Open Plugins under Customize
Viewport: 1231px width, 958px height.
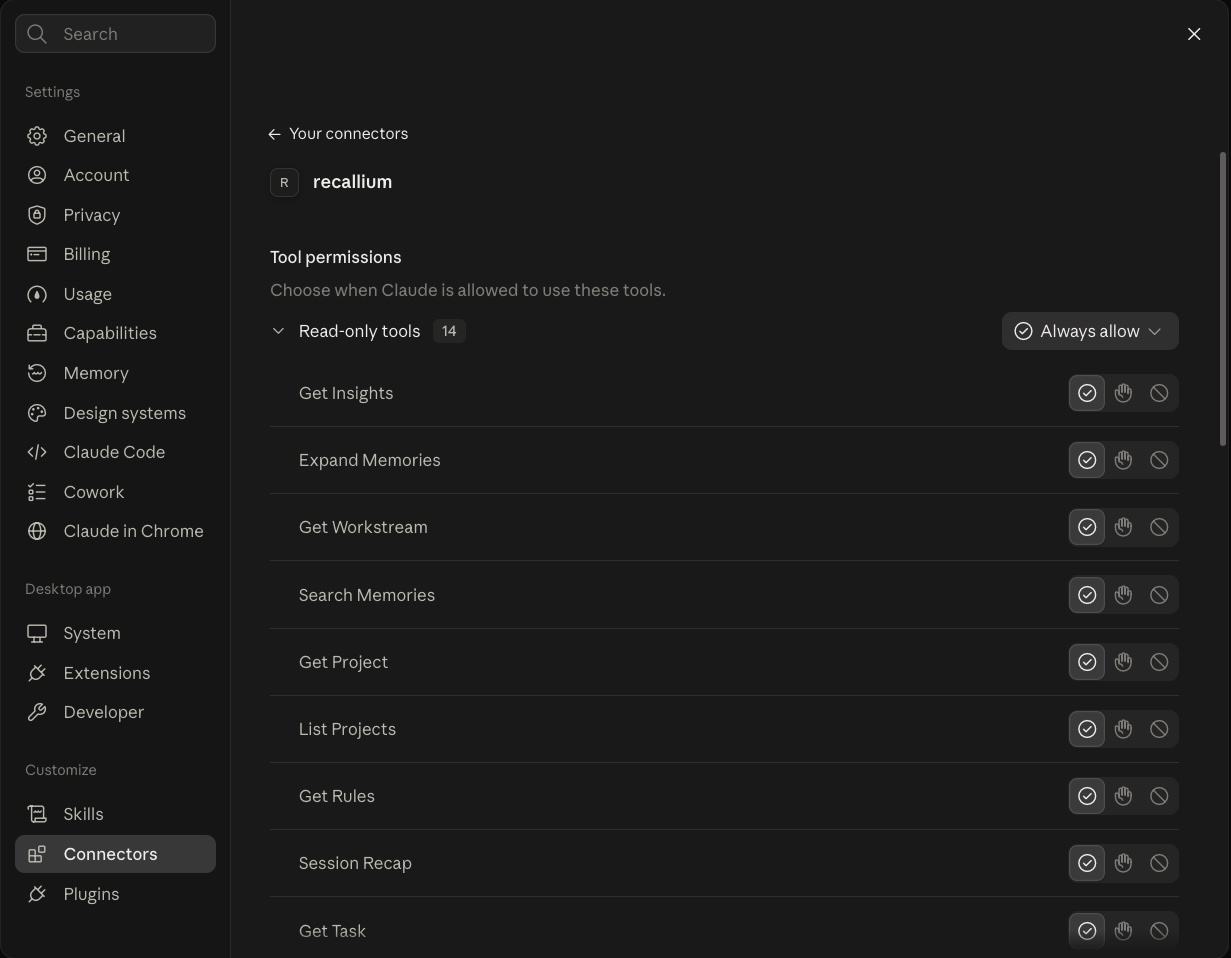point(115,894)
